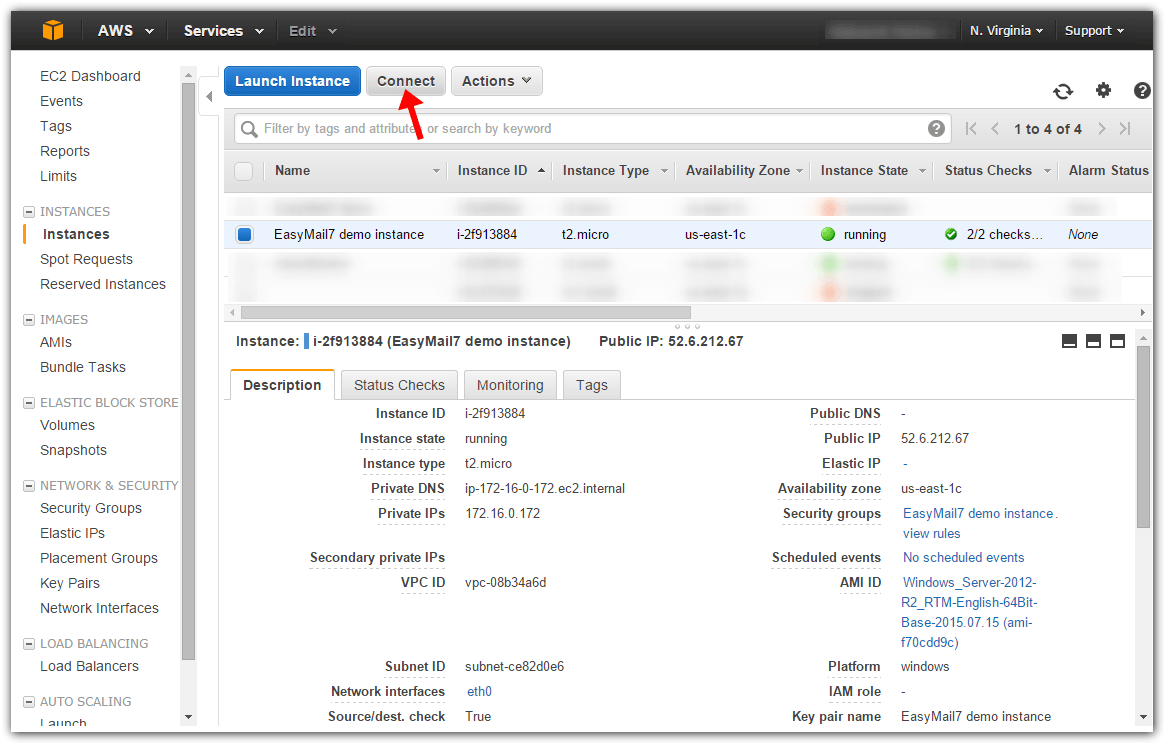This screenshot has width=1166, height=745.
Task: Open the Windows_Server-2012 AMI ID link
Action: pos(969,613)
